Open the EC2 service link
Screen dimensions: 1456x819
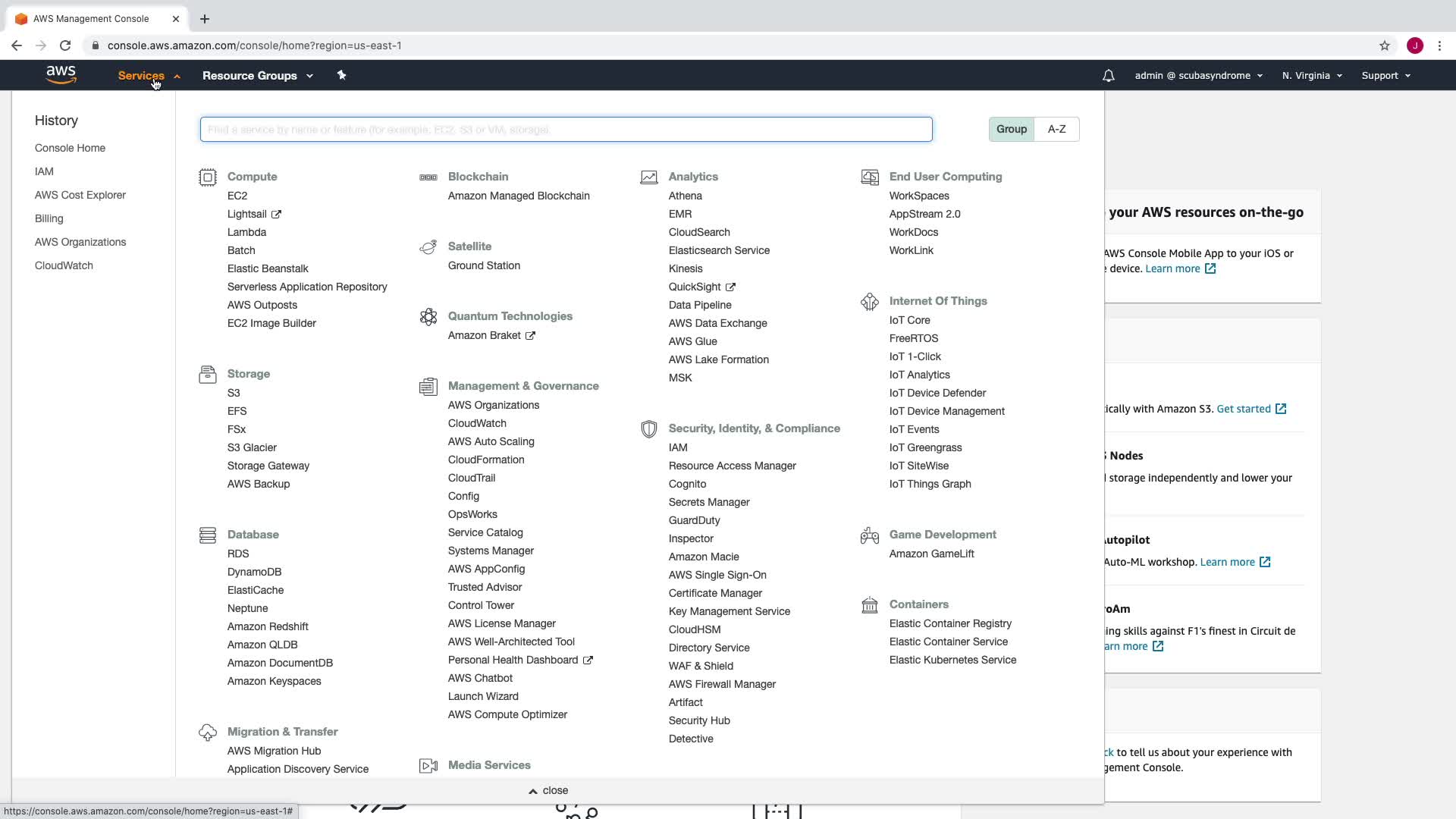237,196
